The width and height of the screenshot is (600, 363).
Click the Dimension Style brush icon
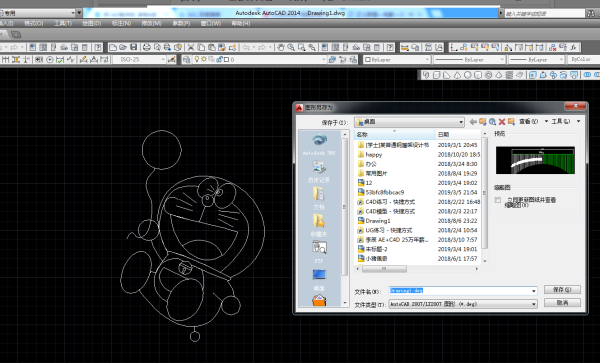tap(171, 59)
